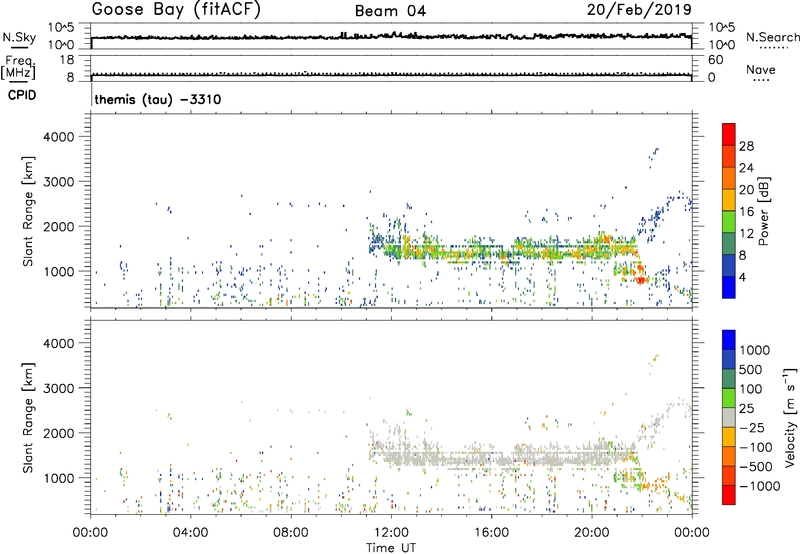The height and width of the screenshot is (554, 800).
Task: Click the frequency trace in the Freq panel
Action: click(391, 74)
